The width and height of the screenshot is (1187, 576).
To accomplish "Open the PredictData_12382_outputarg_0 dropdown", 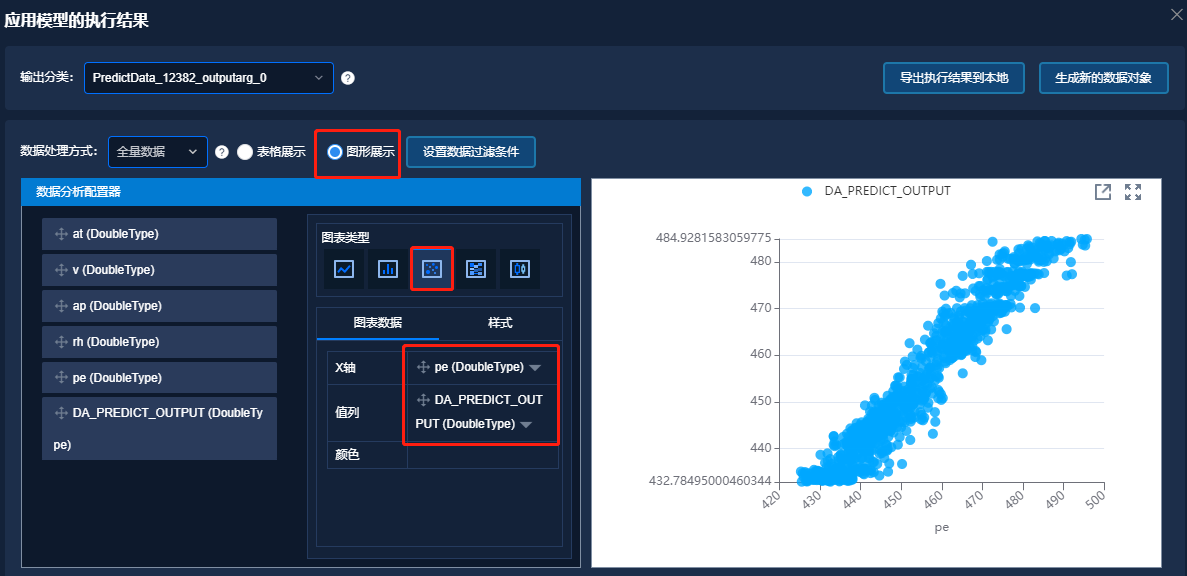I will [x=208, y=77].
